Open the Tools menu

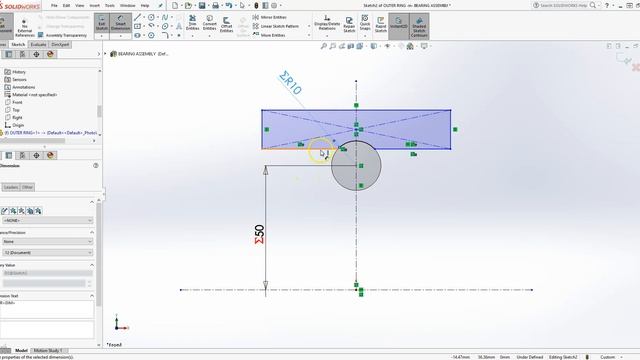pos(110,6)
